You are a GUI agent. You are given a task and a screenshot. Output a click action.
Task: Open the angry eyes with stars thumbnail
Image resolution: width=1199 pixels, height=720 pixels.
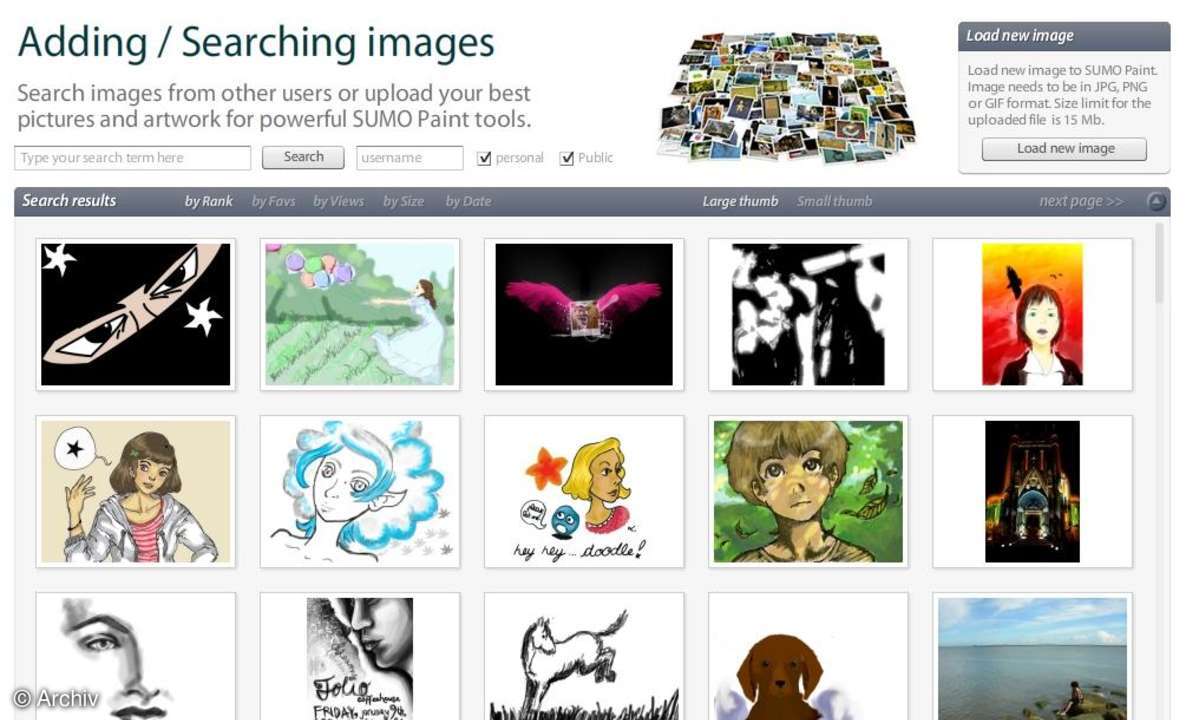point(135,314)
